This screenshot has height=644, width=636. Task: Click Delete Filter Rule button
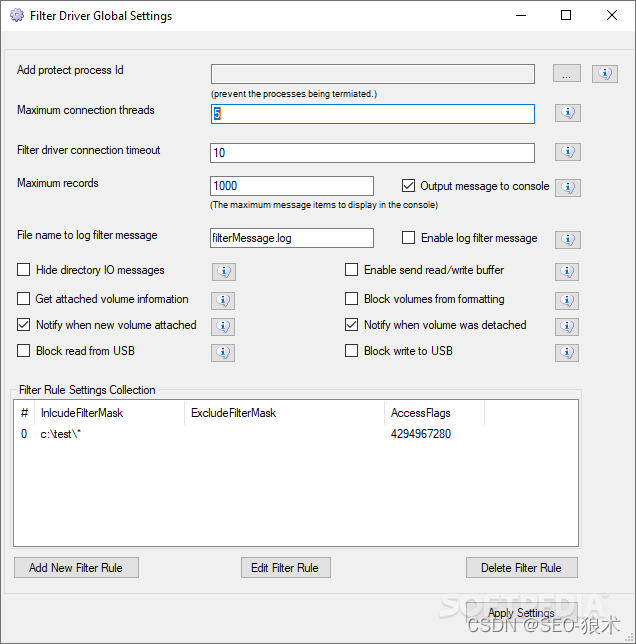pyautogui.click(x=522, y=568)
